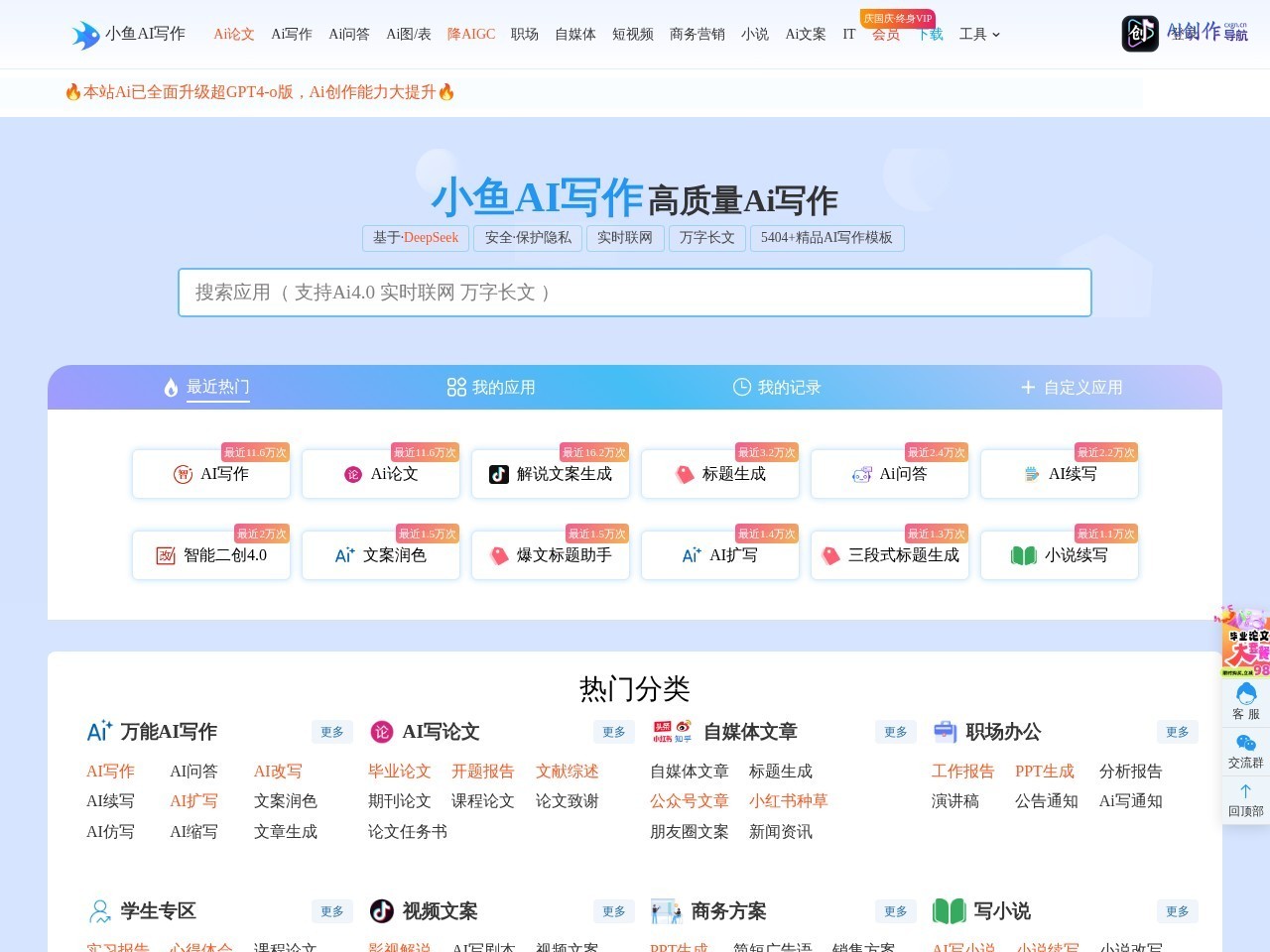Open the 工作报告 link
The width and height of the screenshot is (1270, 952).
963,772
